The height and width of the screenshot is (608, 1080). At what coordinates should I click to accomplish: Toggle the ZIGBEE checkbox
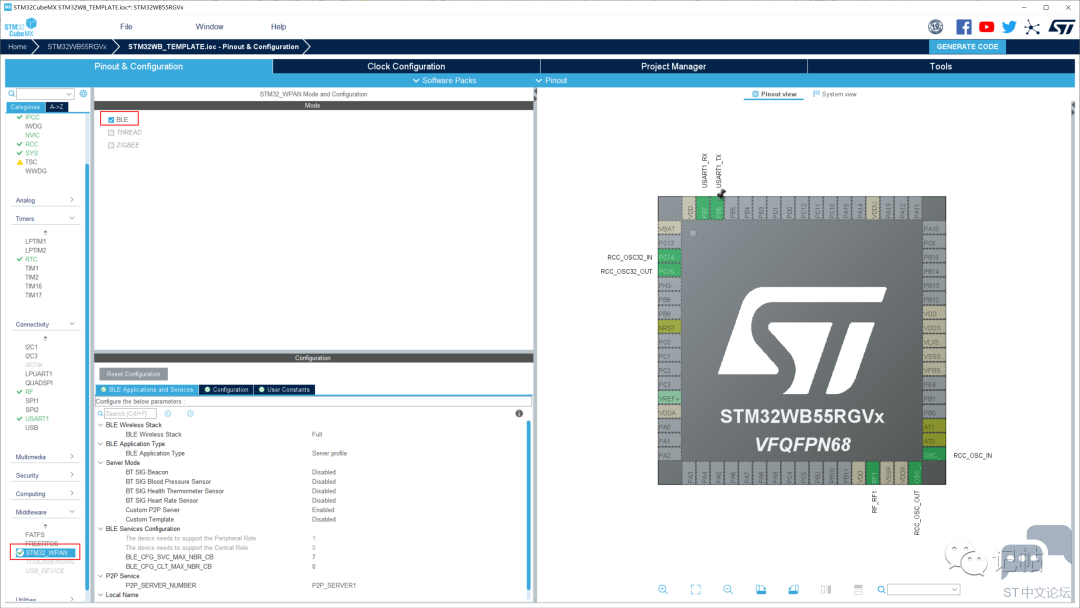coord(111,145)
